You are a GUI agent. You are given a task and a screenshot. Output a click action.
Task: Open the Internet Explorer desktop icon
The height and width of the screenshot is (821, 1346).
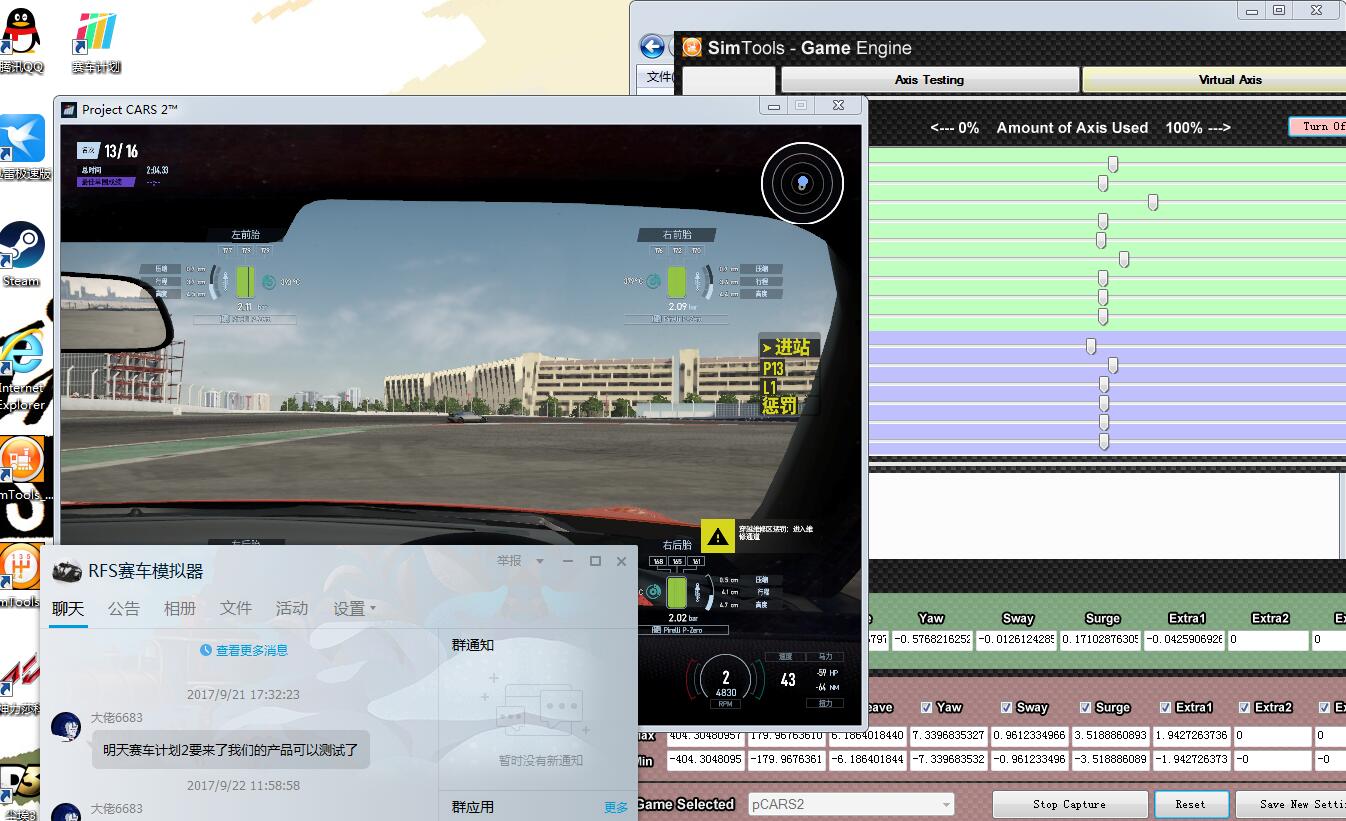[22, 371]
